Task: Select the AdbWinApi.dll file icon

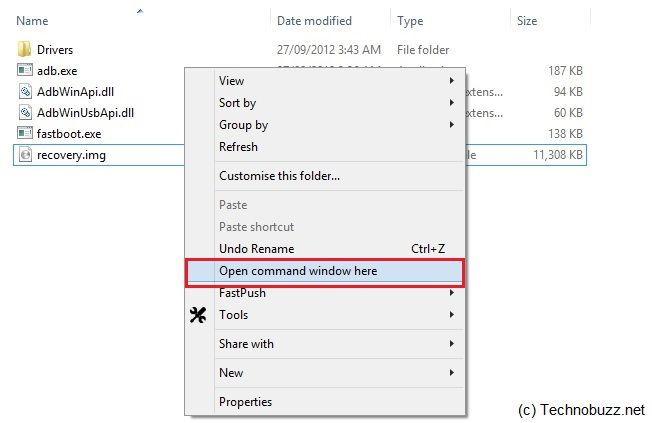Action: tap(25, 91)
